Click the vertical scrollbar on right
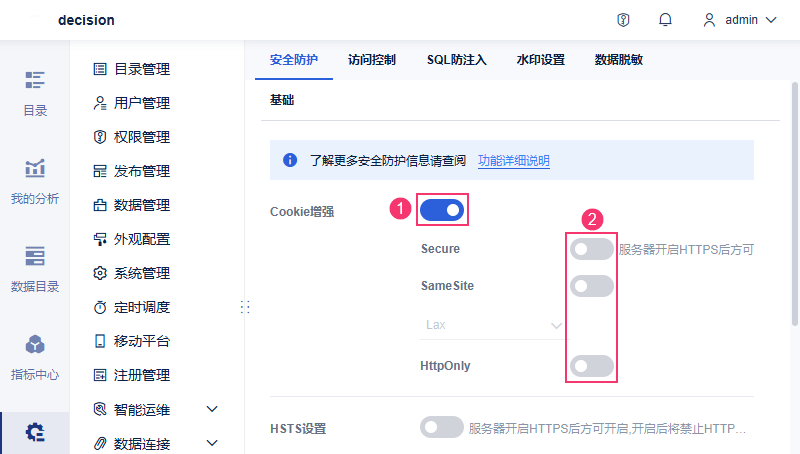Image resolution: width=800 pixels, height=454 pixels. coord(794,204)
